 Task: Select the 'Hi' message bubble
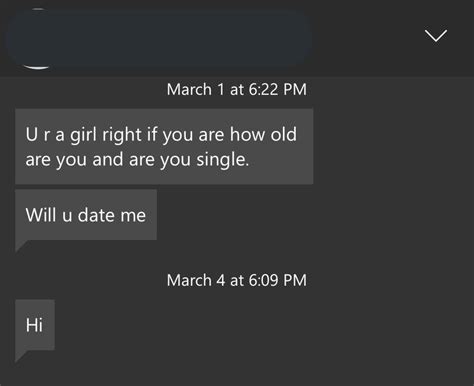click(x=35, y=325)
